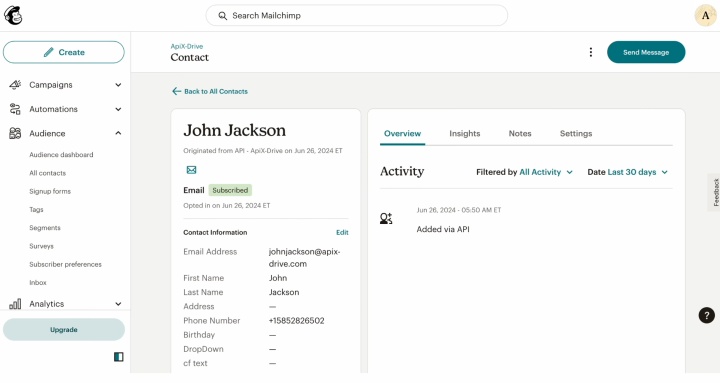The width and height of the screenshot is (720, 383).
Task: Open All contacts in sidebar
Action: coord(48,173)
